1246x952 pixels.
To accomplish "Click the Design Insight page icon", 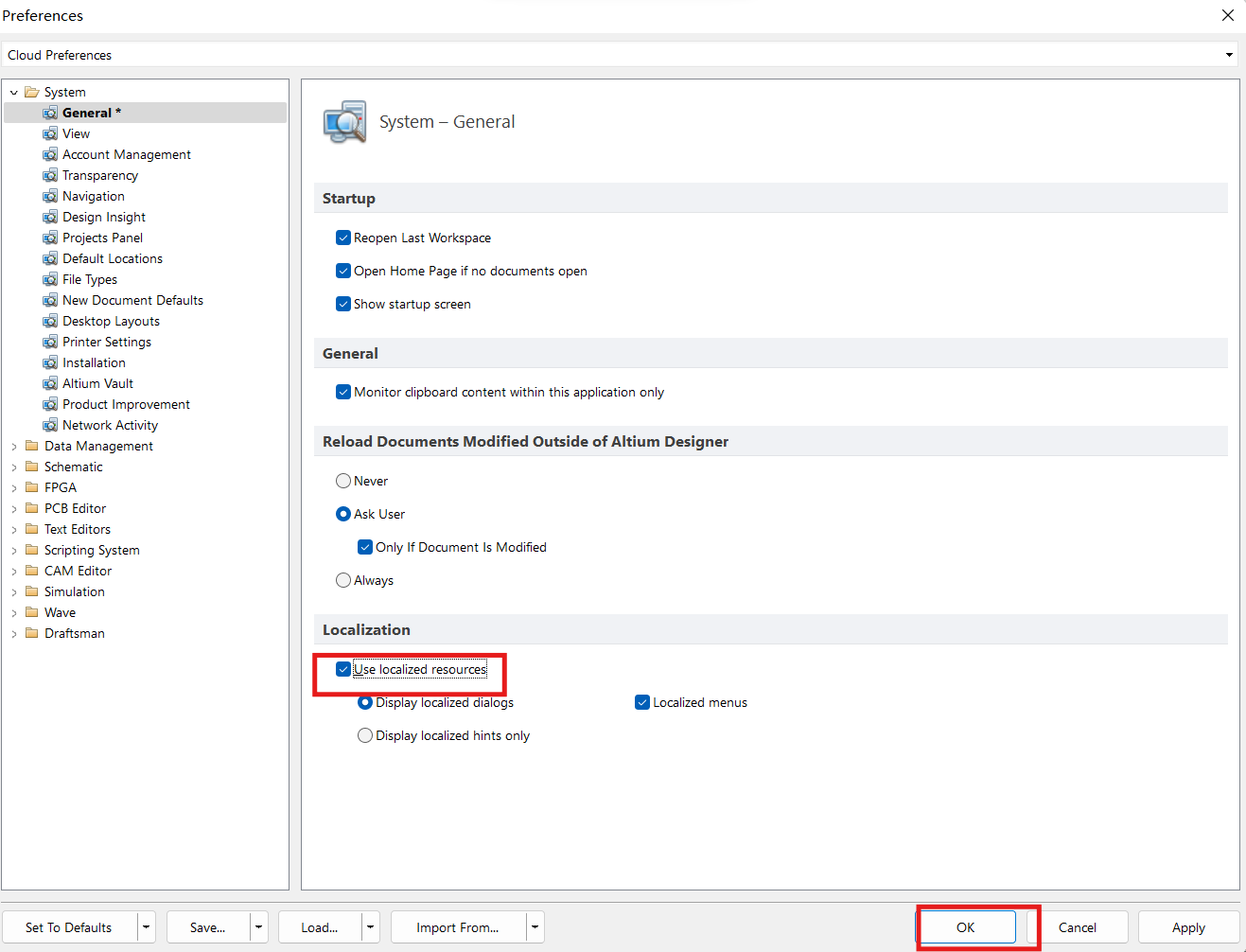I will (50, 217).
